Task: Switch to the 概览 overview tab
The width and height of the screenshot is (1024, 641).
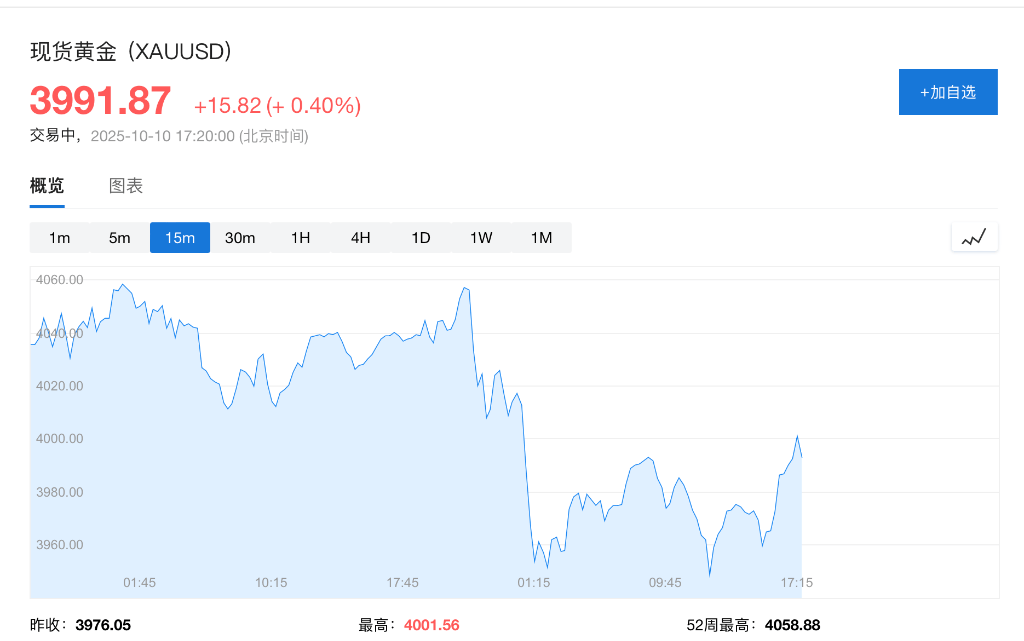Action: click(47, 186)
